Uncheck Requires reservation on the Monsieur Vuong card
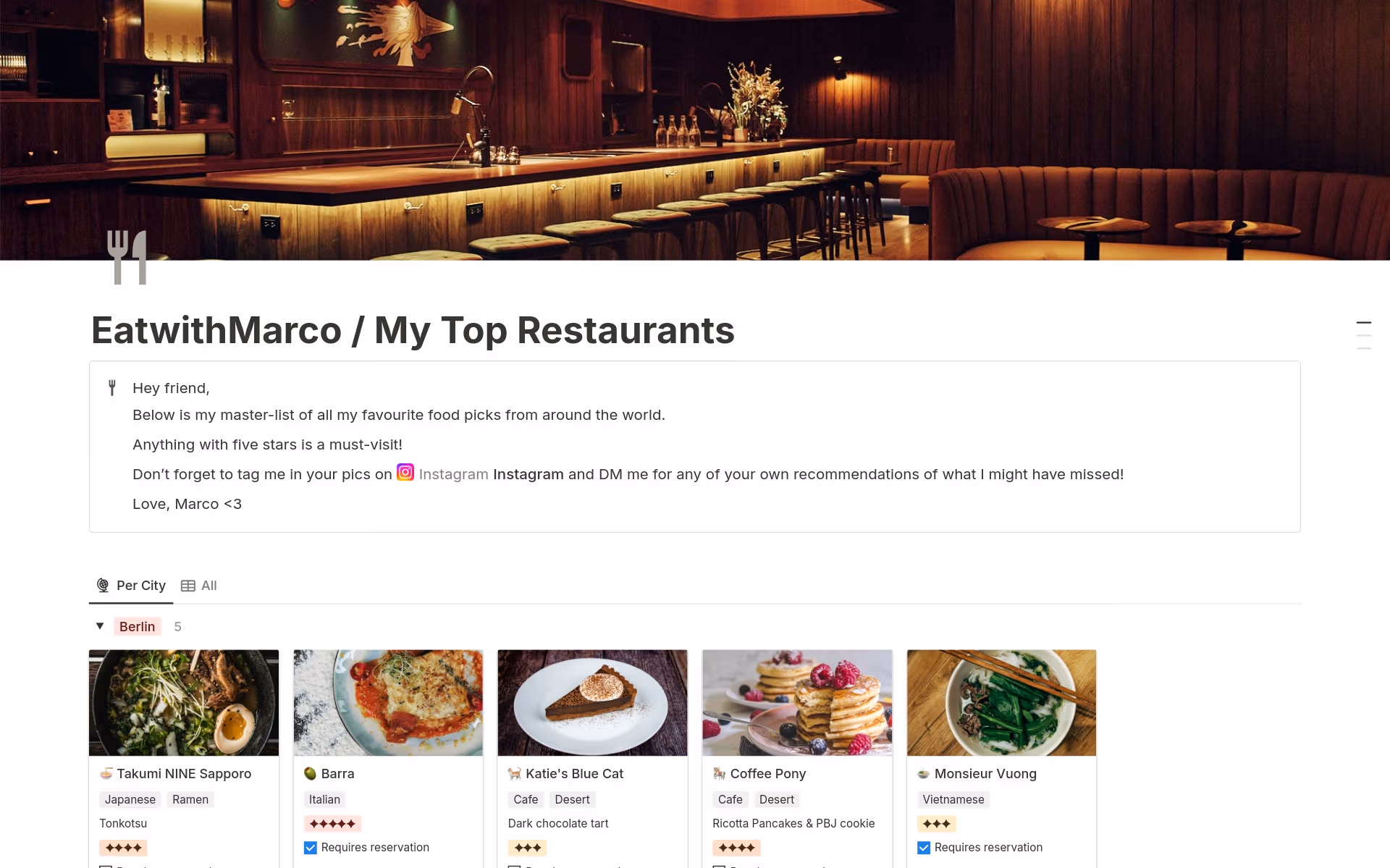The width and height of the screenshot is (1390, 868). pyautogui.click(x=924, y=848)
